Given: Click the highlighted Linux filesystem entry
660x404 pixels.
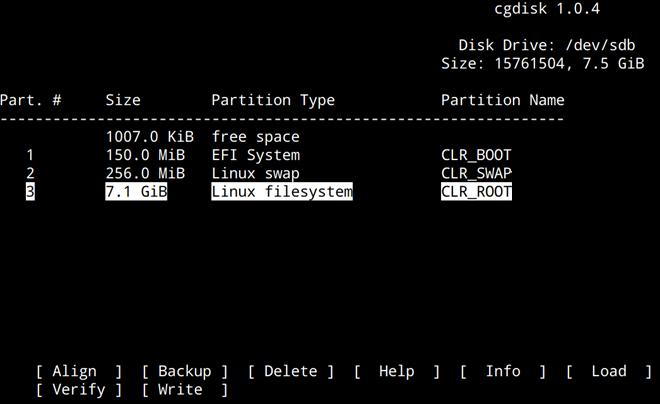Looking at the screenshot, I should (282, 191).
